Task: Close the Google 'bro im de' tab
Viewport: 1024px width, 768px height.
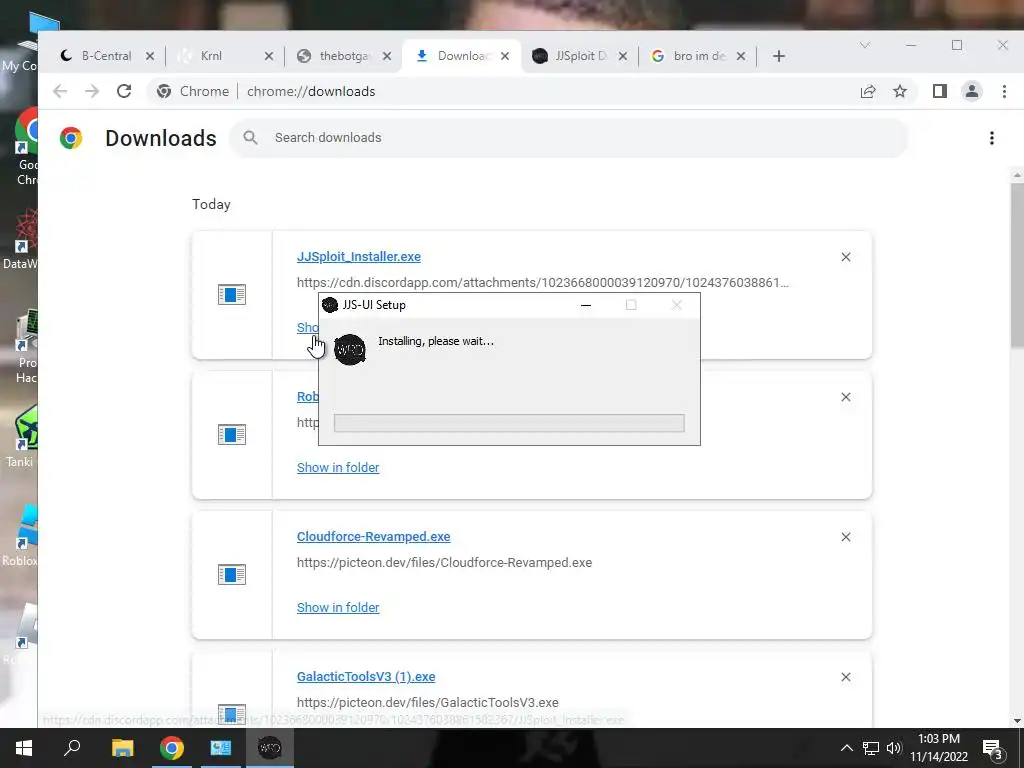Action: coord(741,56)
